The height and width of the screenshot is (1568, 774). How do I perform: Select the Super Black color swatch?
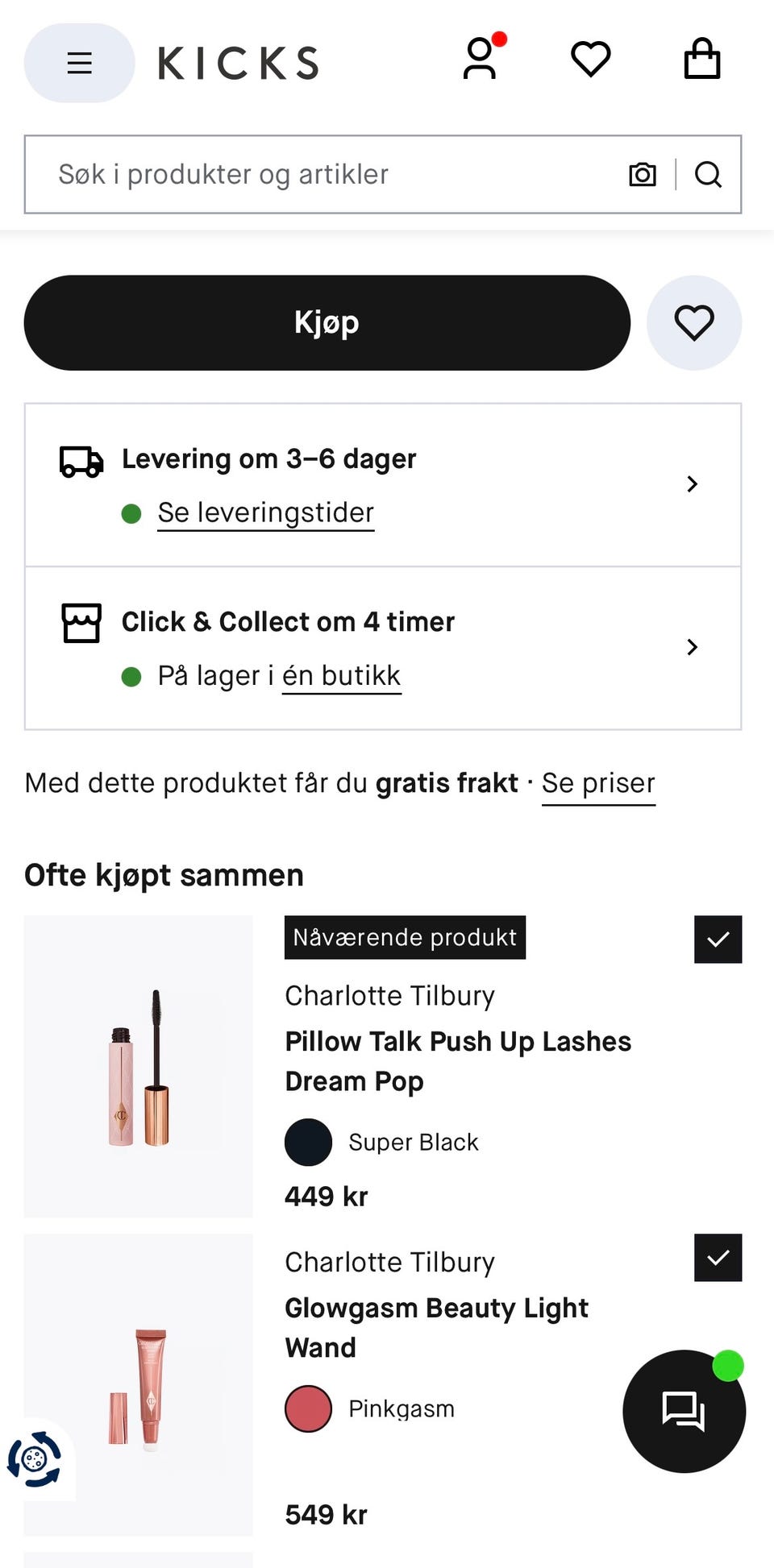click(x=308, y=1143)
